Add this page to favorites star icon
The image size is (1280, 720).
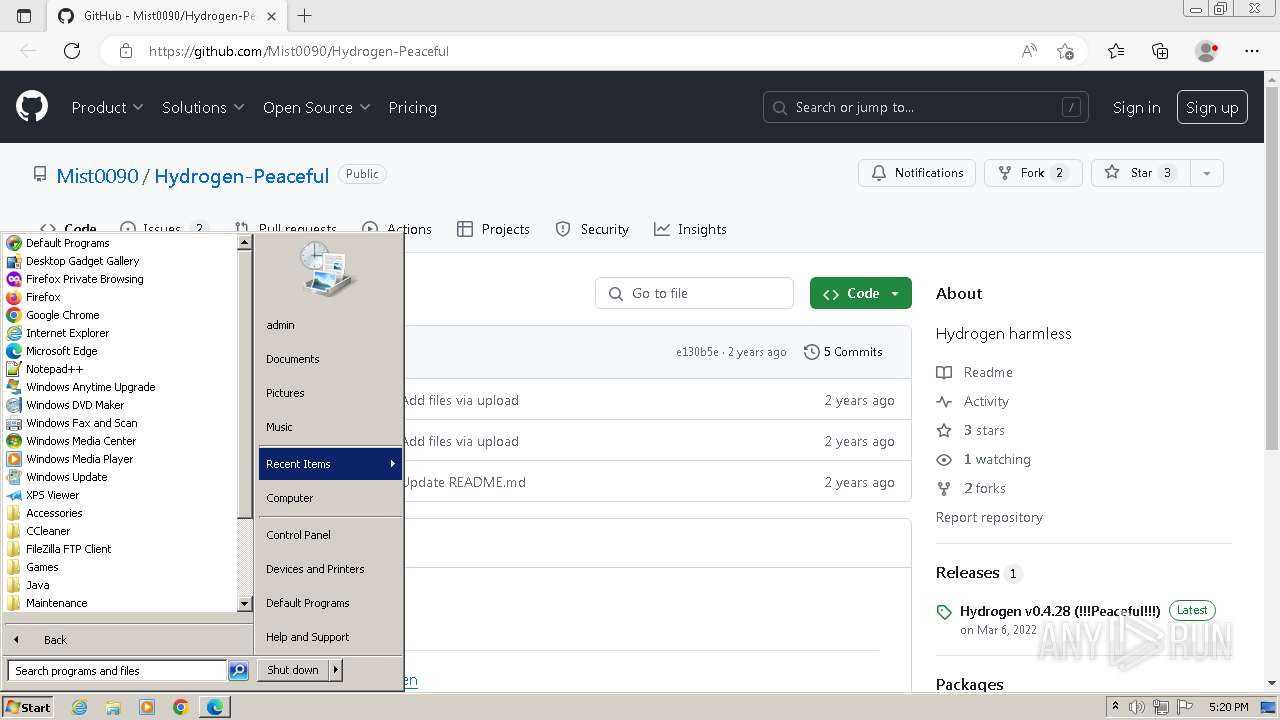(1065, 51)
